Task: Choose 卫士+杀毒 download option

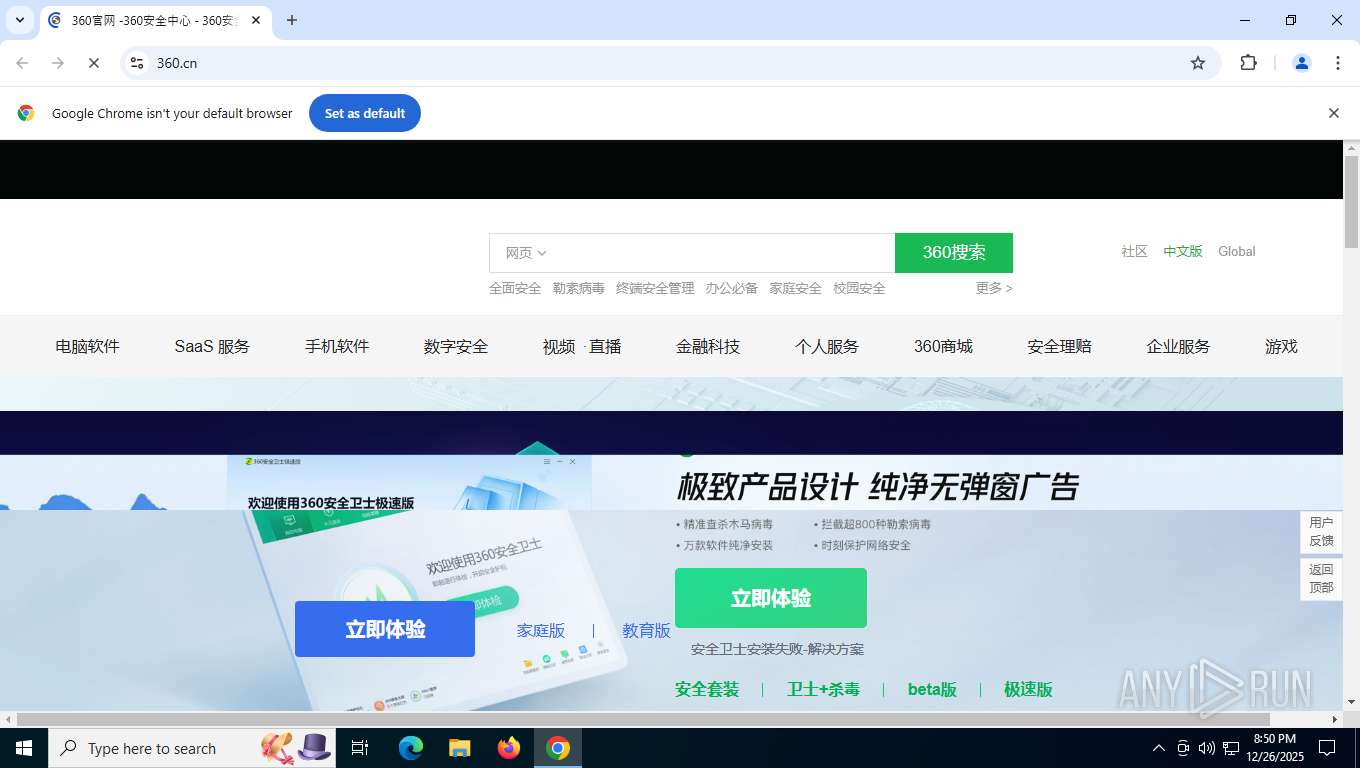Action: click(x=823, y=690)
